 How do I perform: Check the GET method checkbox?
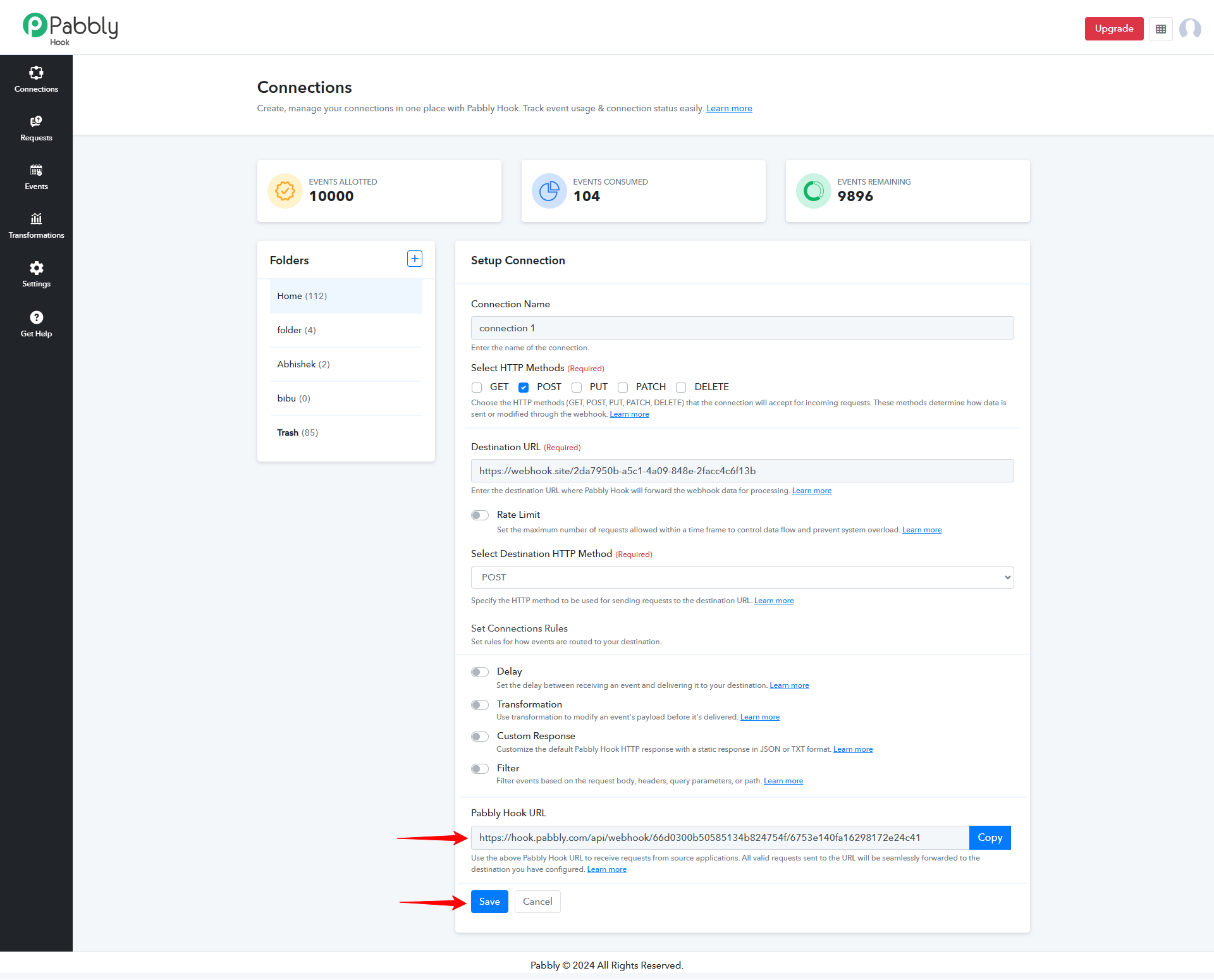477,388
